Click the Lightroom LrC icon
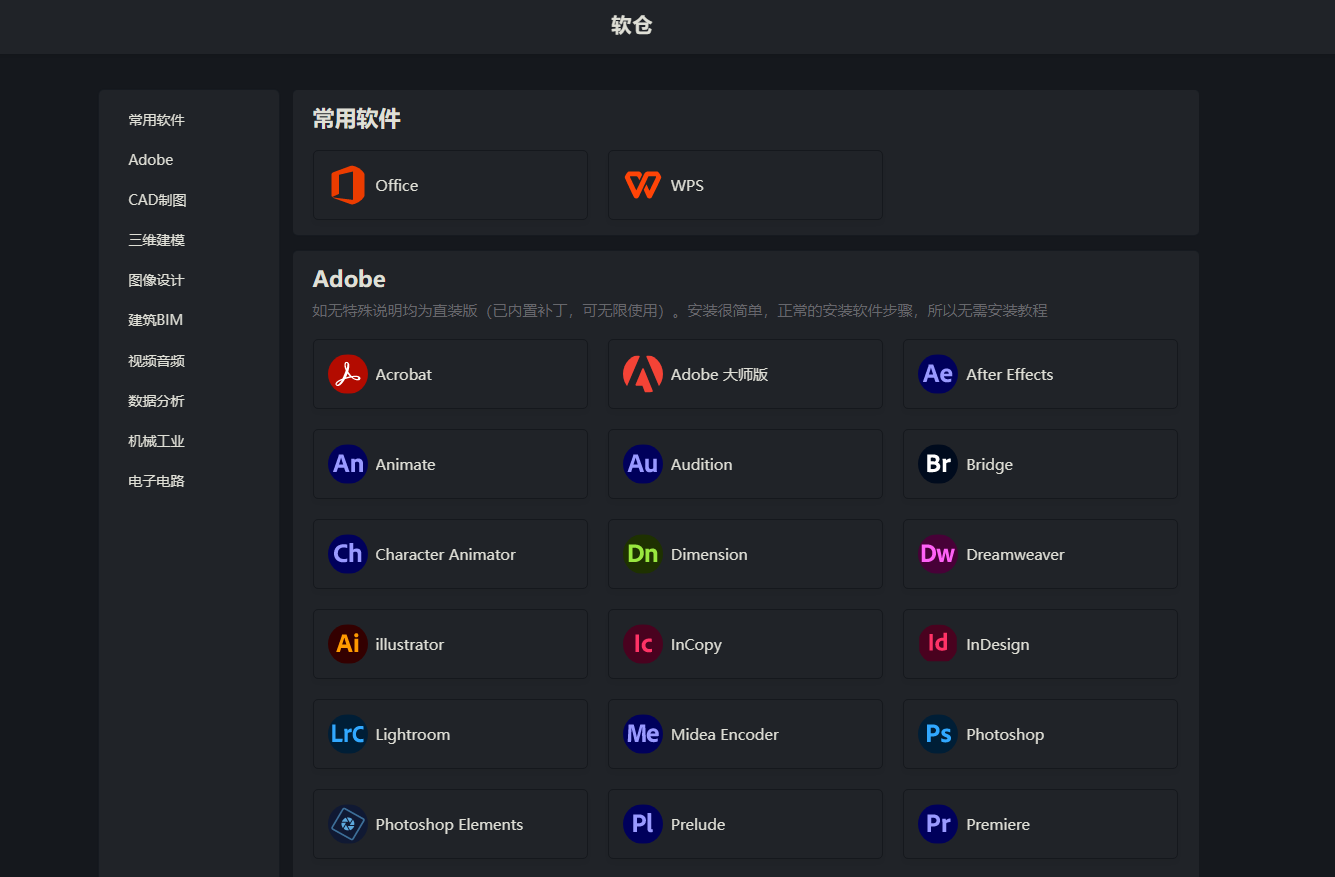Screen dimensions: 1335x877 click(348, 734)
